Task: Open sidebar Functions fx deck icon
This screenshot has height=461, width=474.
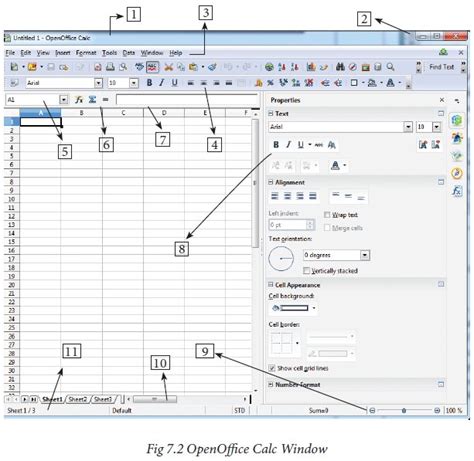Action: click(457, 191)
